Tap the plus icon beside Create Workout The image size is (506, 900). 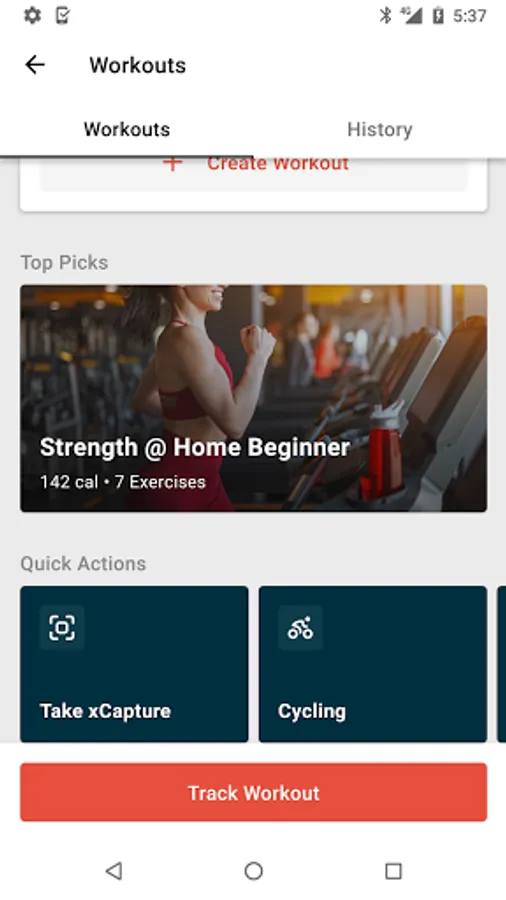pos(172,164)
